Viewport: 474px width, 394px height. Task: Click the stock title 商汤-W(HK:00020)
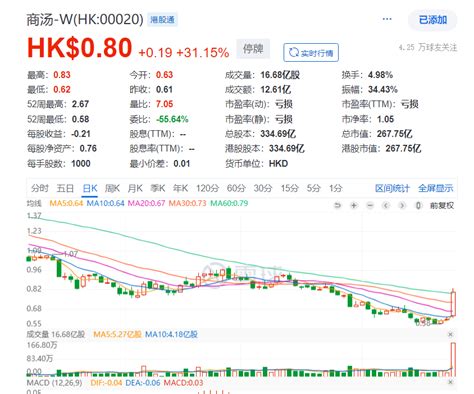tap(85, 20)
